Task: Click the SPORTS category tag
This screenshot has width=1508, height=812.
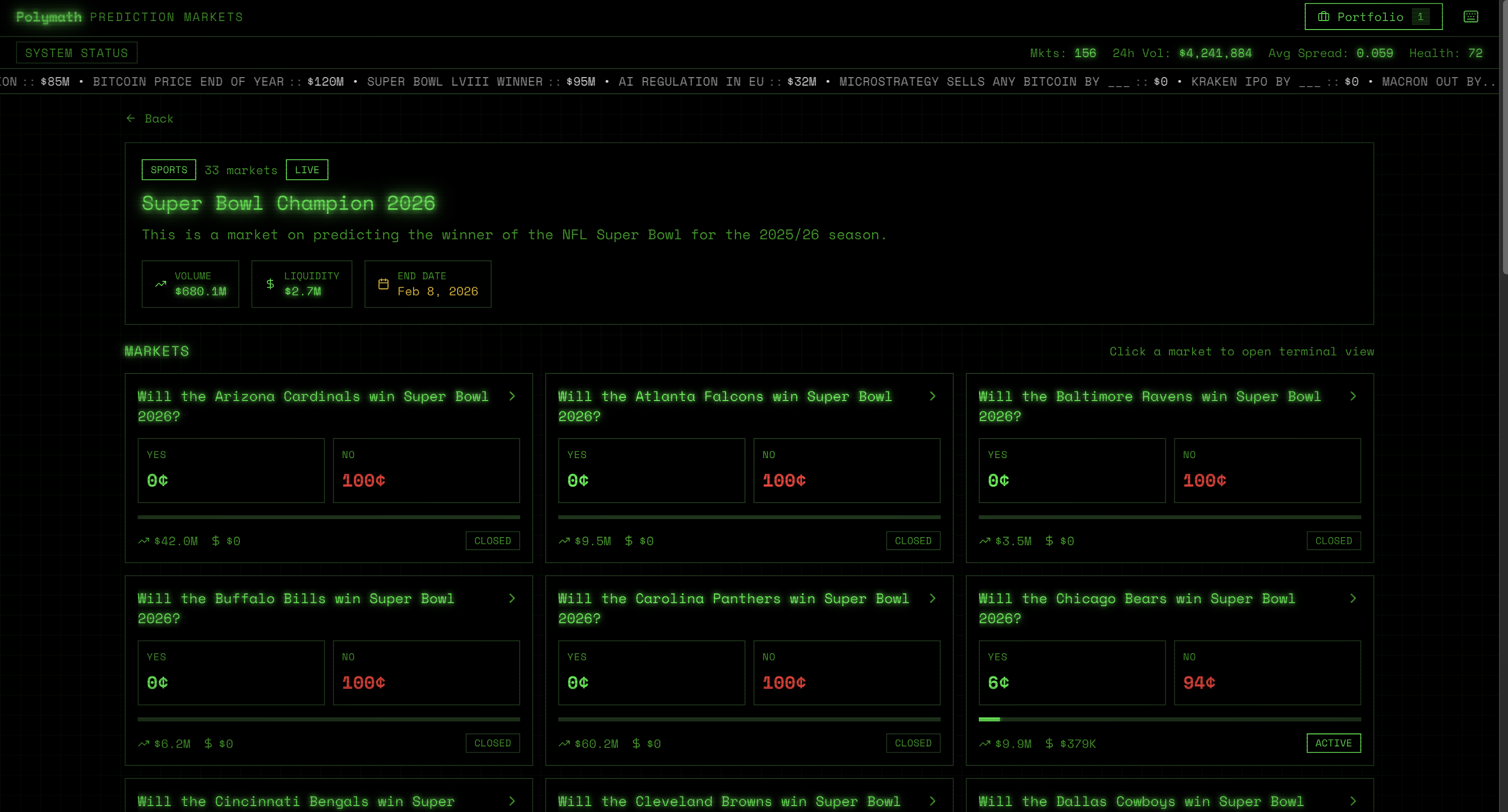Action: 169,170
